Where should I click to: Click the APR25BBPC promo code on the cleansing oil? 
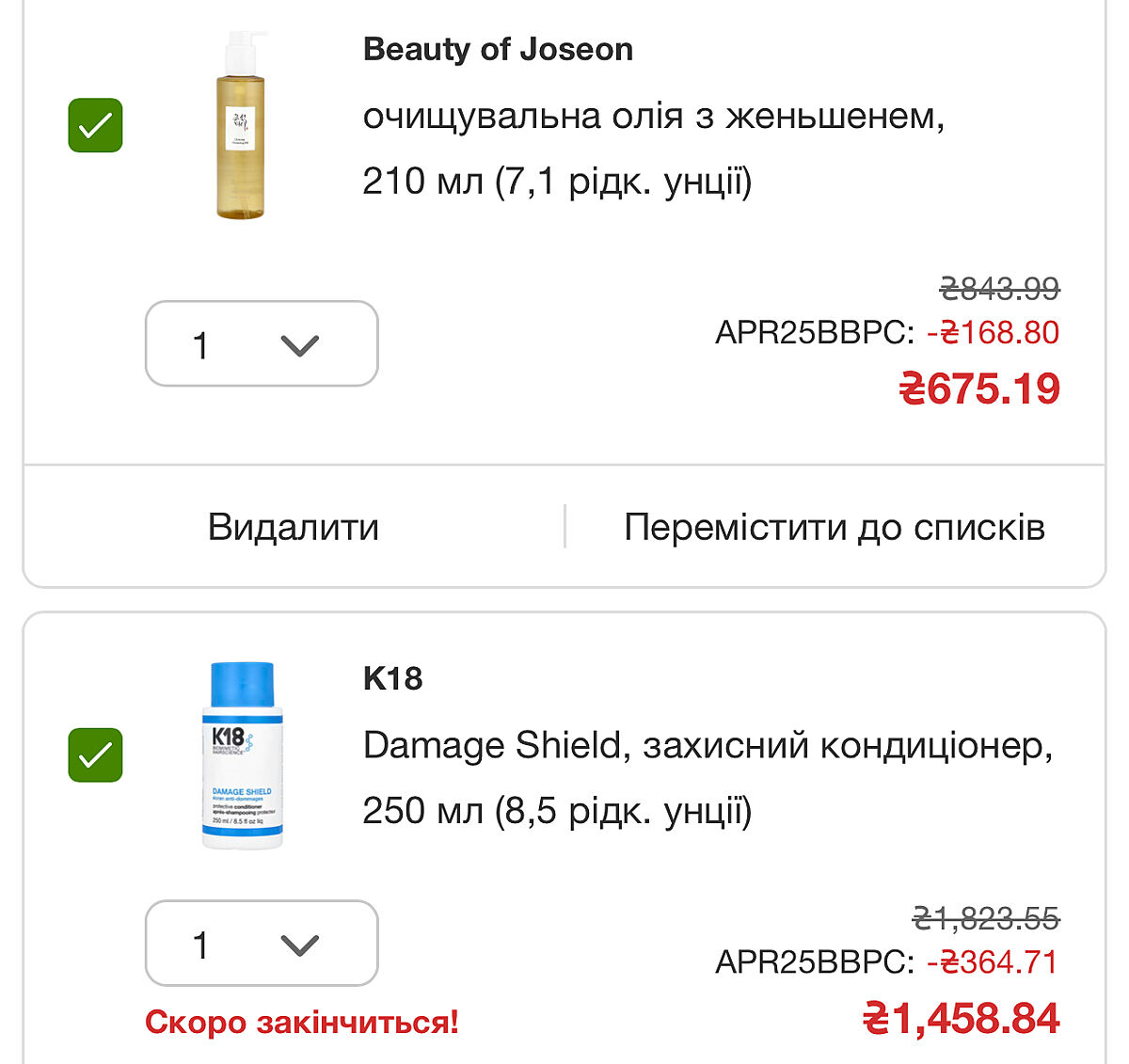814,332
